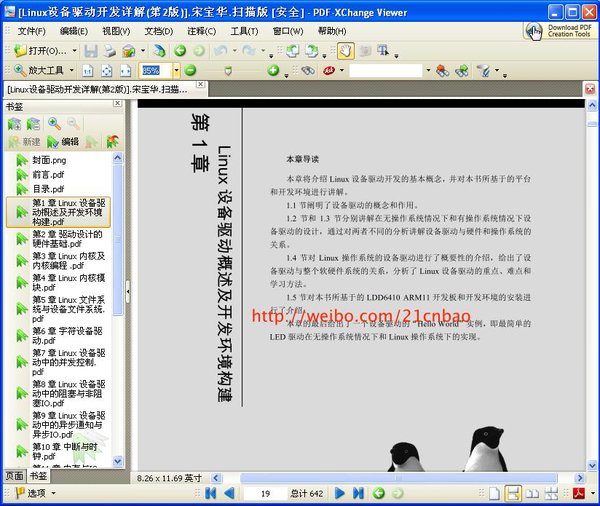Open the File menu 文件(F)
The height and width of the screenshot is (506, 600).
point(32,31)
